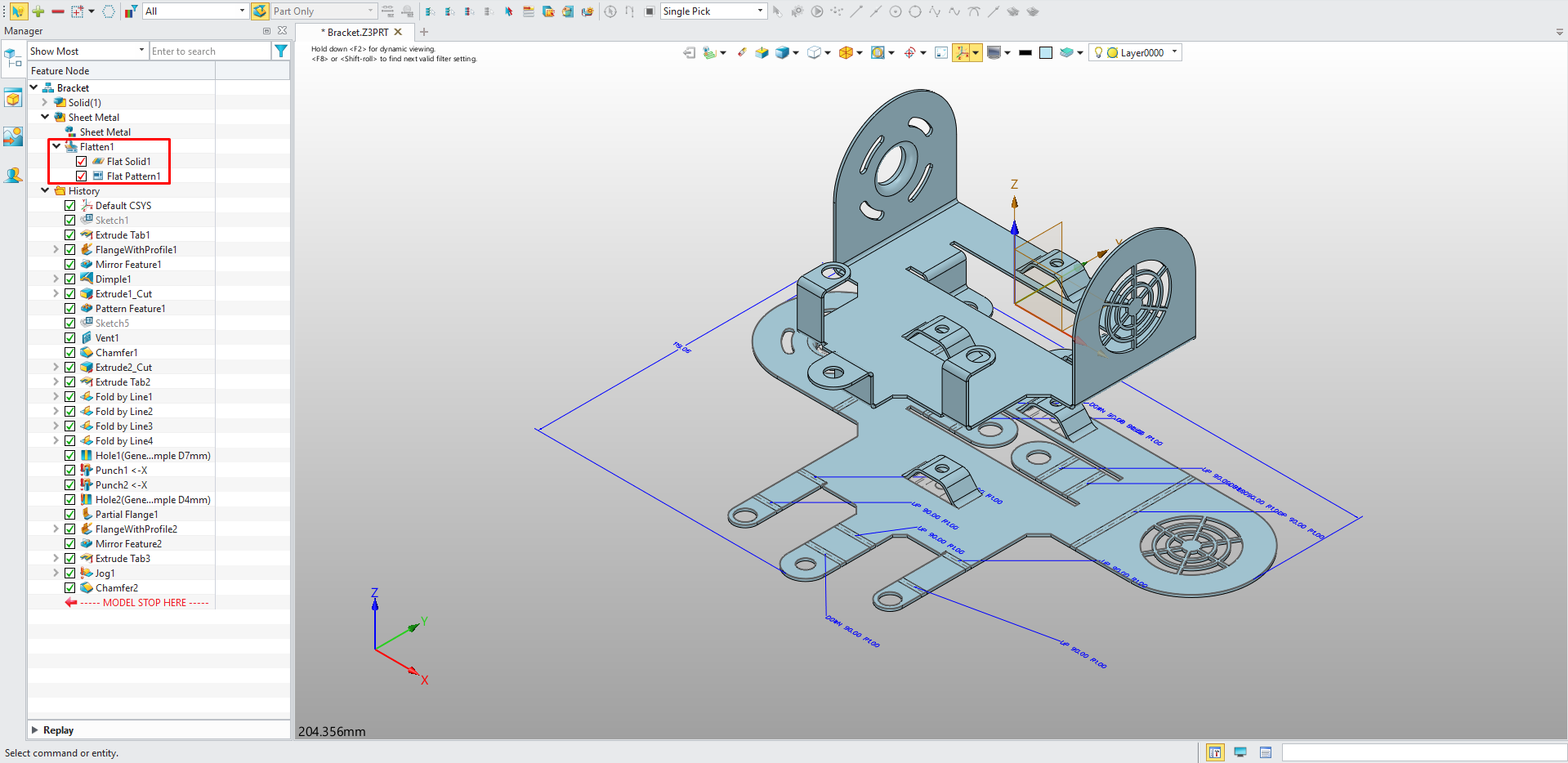Click the orange section-view cube icon
The image size is (1568, 763).
coord(846,53)
